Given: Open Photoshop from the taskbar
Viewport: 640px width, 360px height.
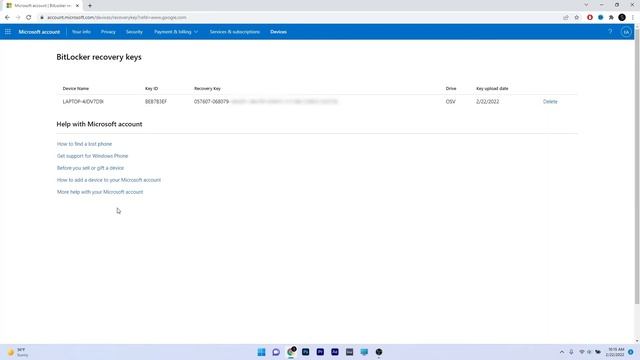Looking at the screenshot, I should pyautogui.click(x=305, y=352).
